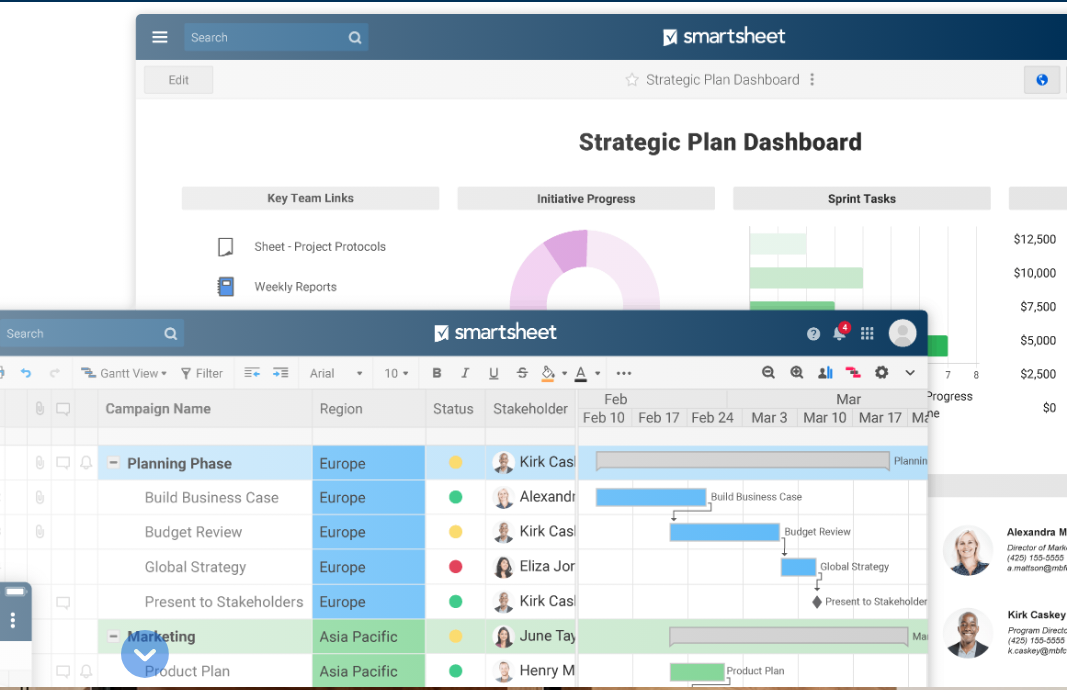The image size is (1067, 690).
Task: Click the search magnifier in the dashboard window
Action: click(x=355, y=37)
